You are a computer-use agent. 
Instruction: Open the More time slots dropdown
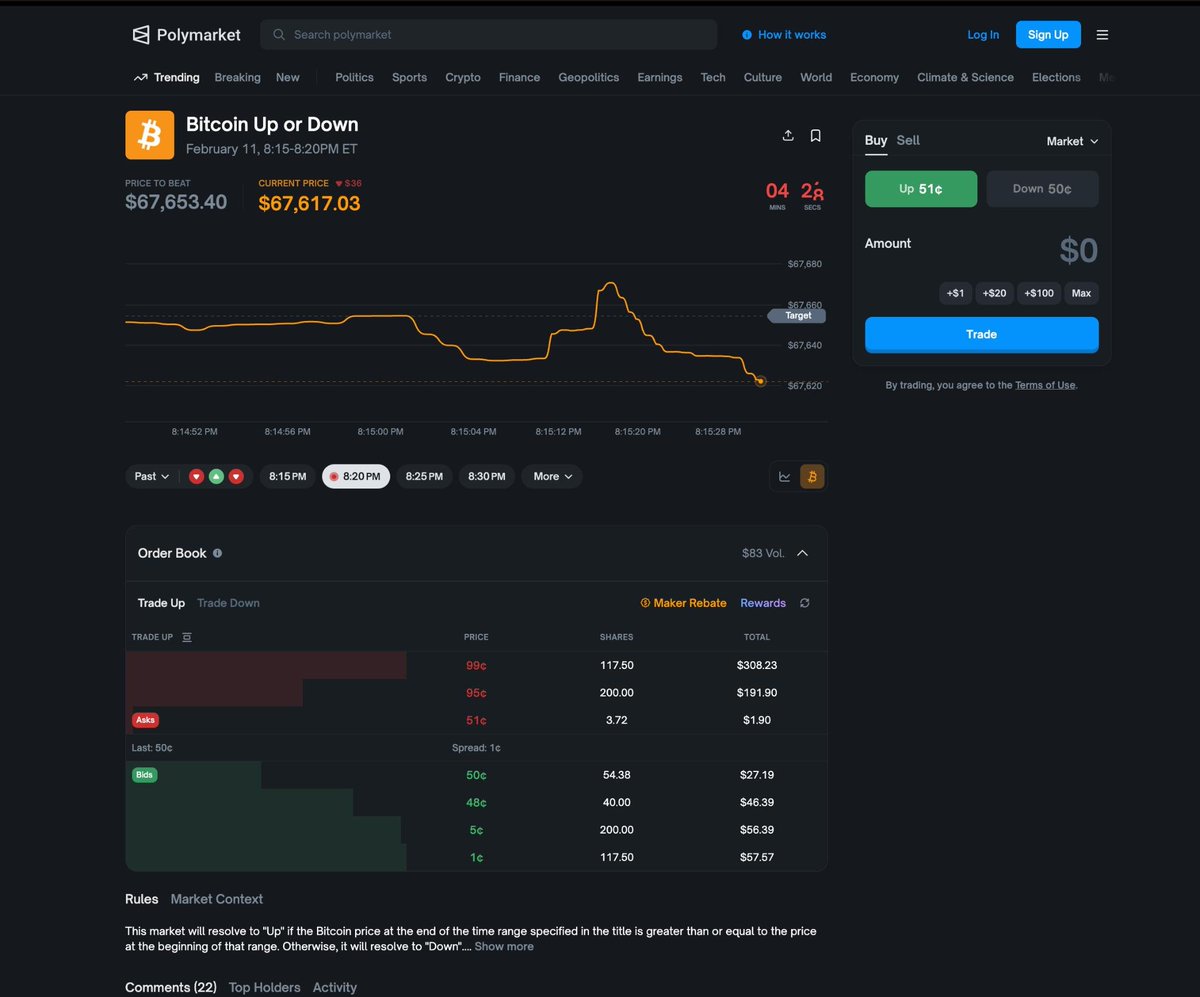point(552,477)
